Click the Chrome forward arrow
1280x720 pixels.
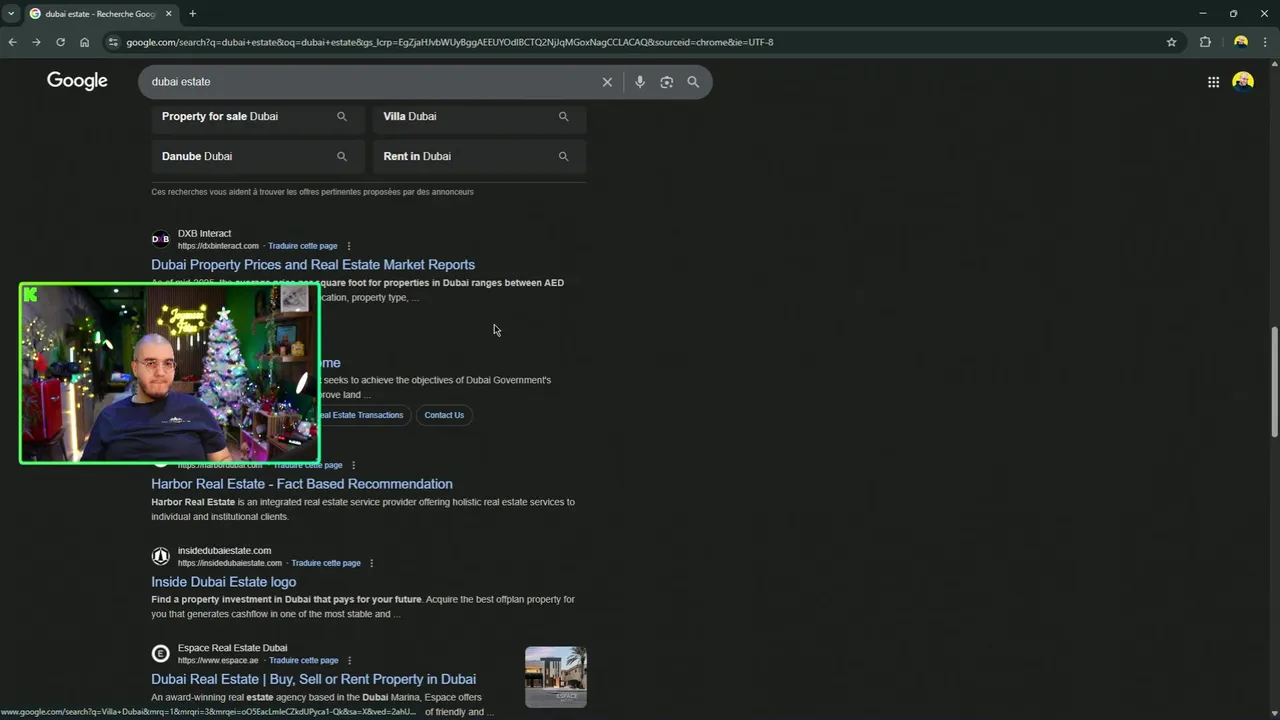point(36,42)
